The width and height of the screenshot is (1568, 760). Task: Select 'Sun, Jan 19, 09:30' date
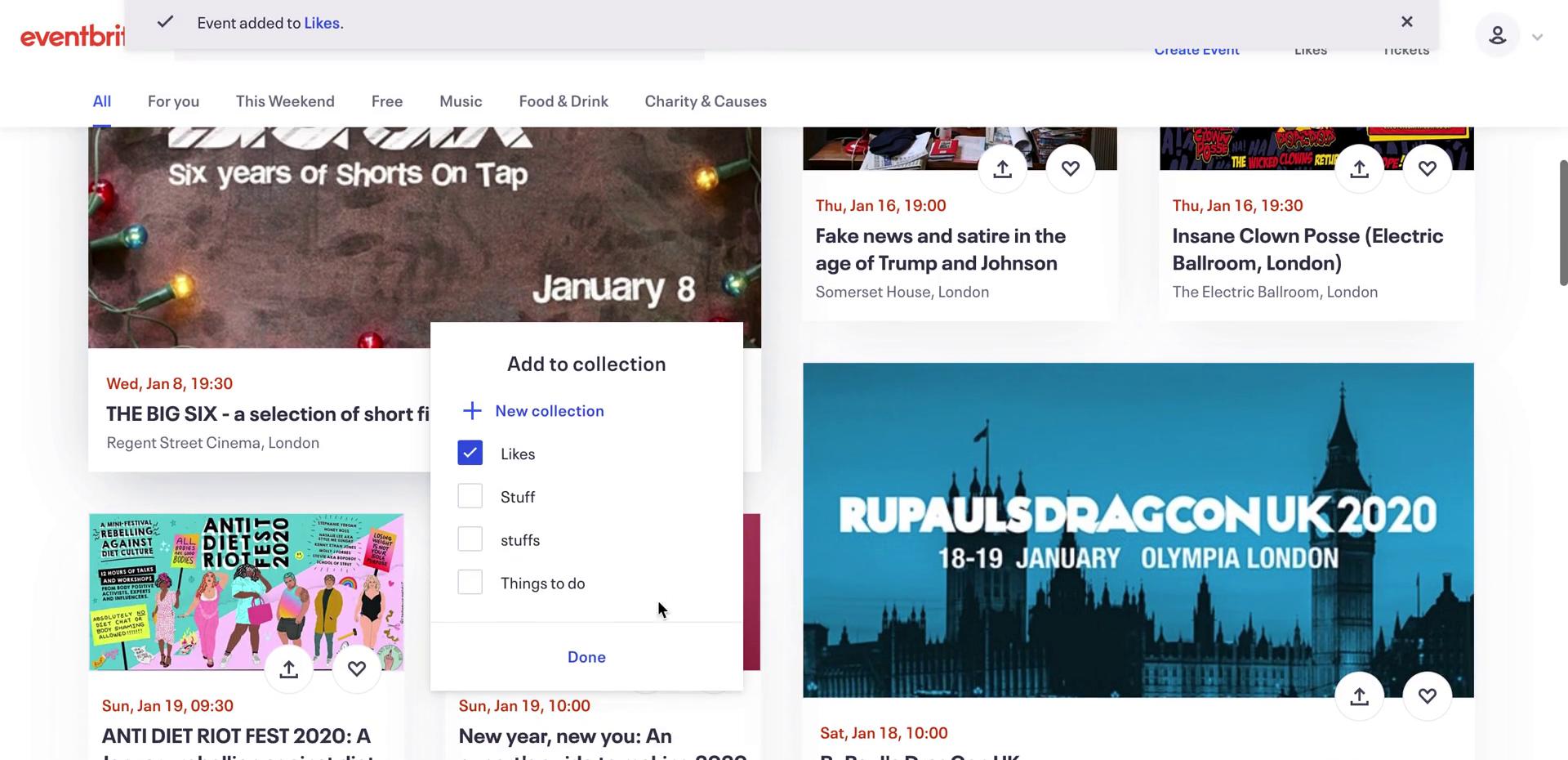[x=167, y=705]
